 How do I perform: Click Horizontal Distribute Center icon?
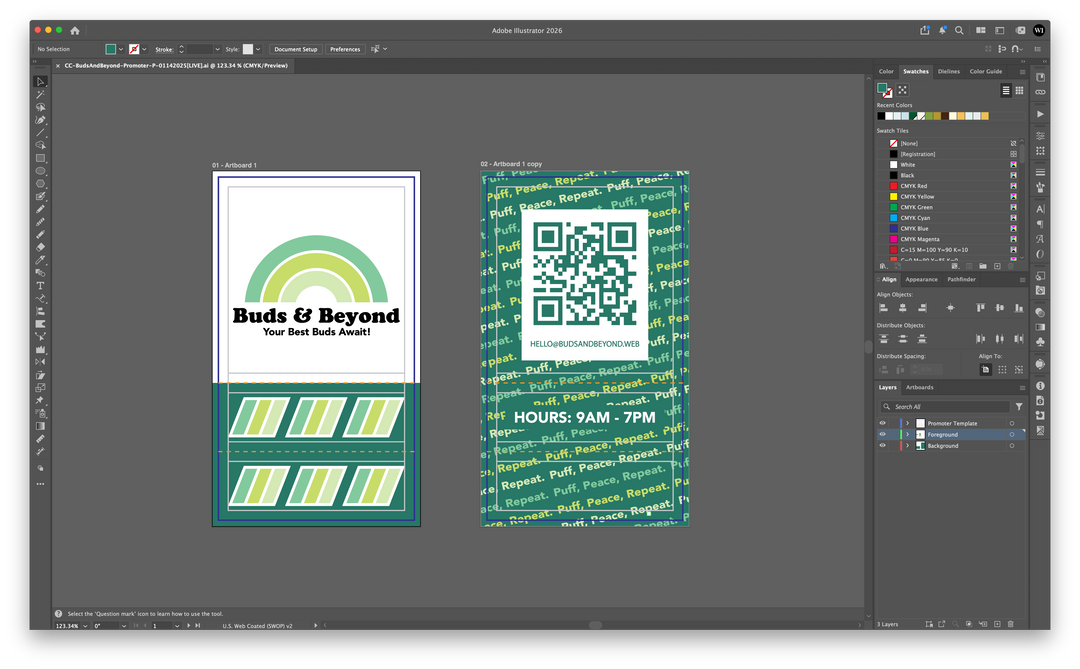click(999, 339)
